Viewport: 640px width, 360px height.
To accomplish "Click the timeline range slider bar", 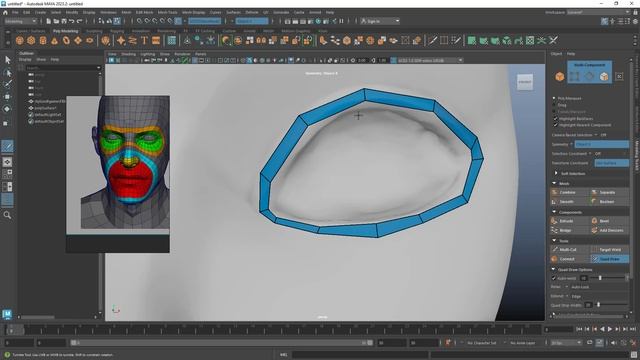I will tap(222, 343).
